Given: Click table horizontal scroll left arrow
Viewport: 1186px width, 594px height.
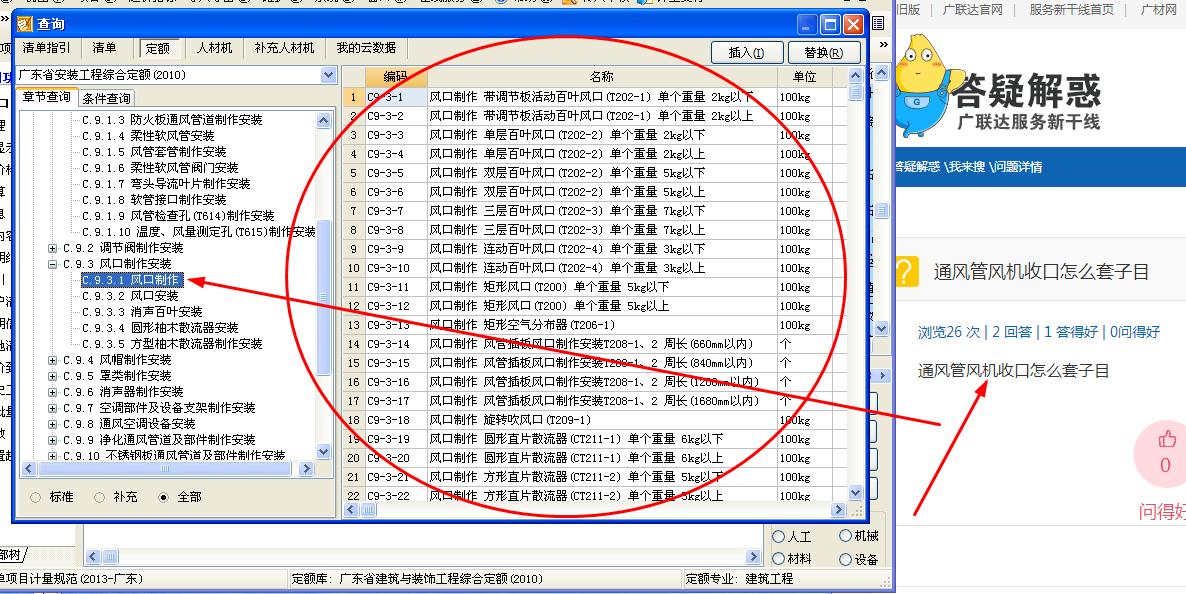Looking at the screenshot, I should click(352, 510).
